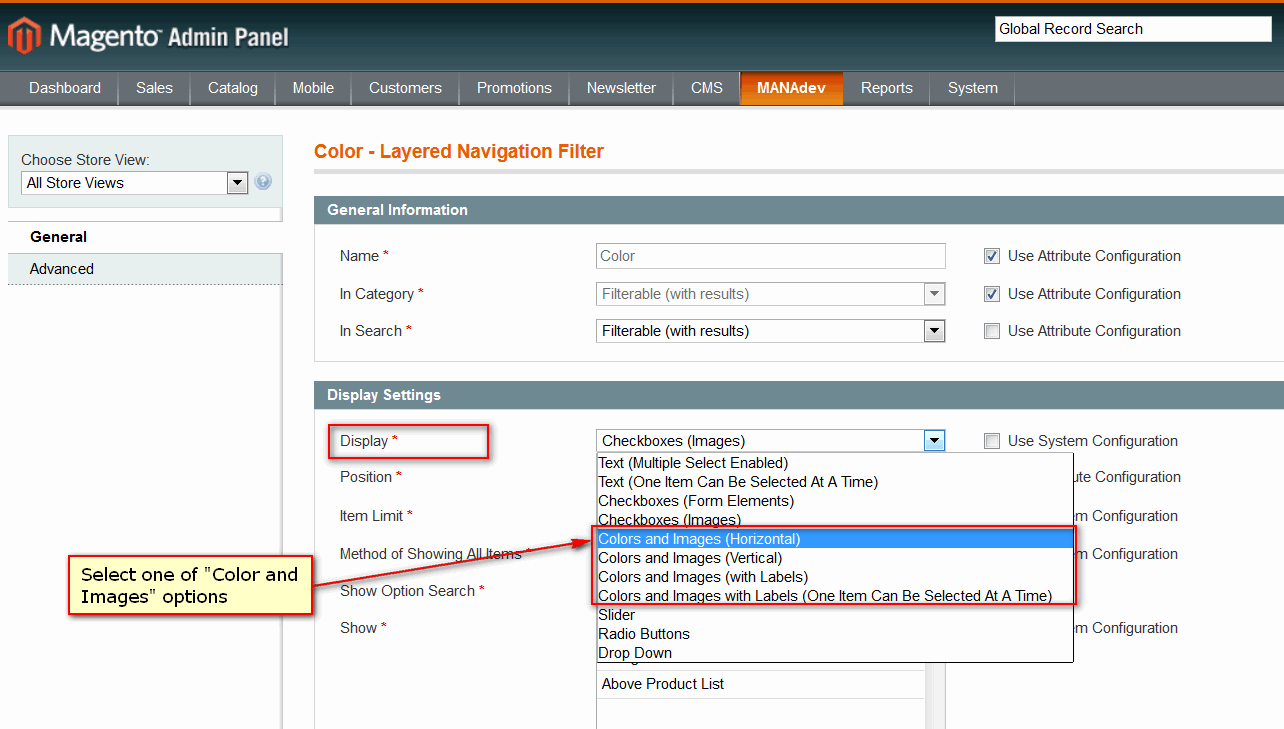Open the In Search dropdown
Viewport: 1284px width, 729px height.
771,331
